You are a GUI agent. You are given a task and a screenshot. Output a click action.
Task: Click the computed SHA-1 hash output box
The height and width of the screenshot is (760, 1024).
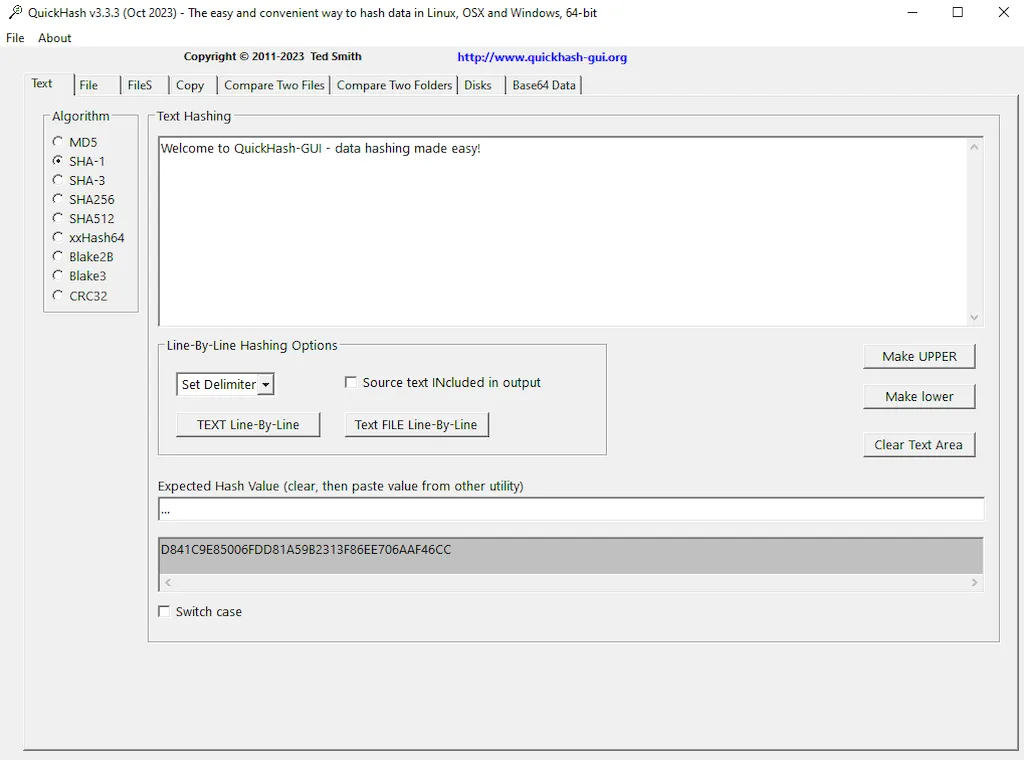tap(571, 556)
